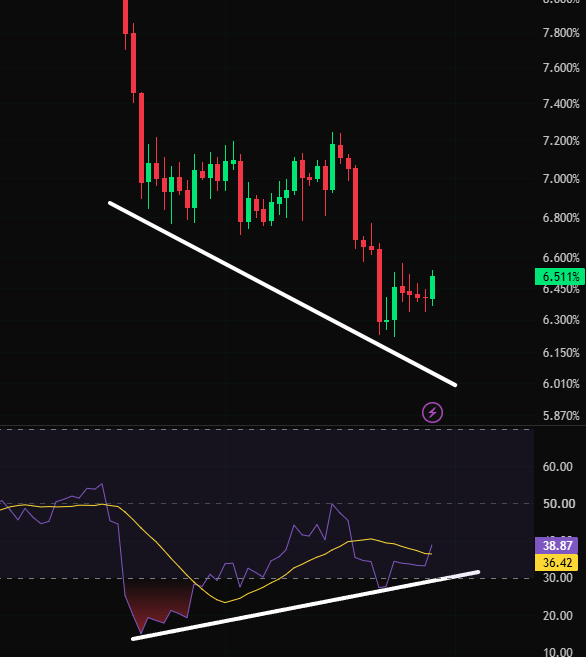Screen dimensions: 586x657
Task: Click the purple 38.87 RSI value label
Action: point(557,545)
